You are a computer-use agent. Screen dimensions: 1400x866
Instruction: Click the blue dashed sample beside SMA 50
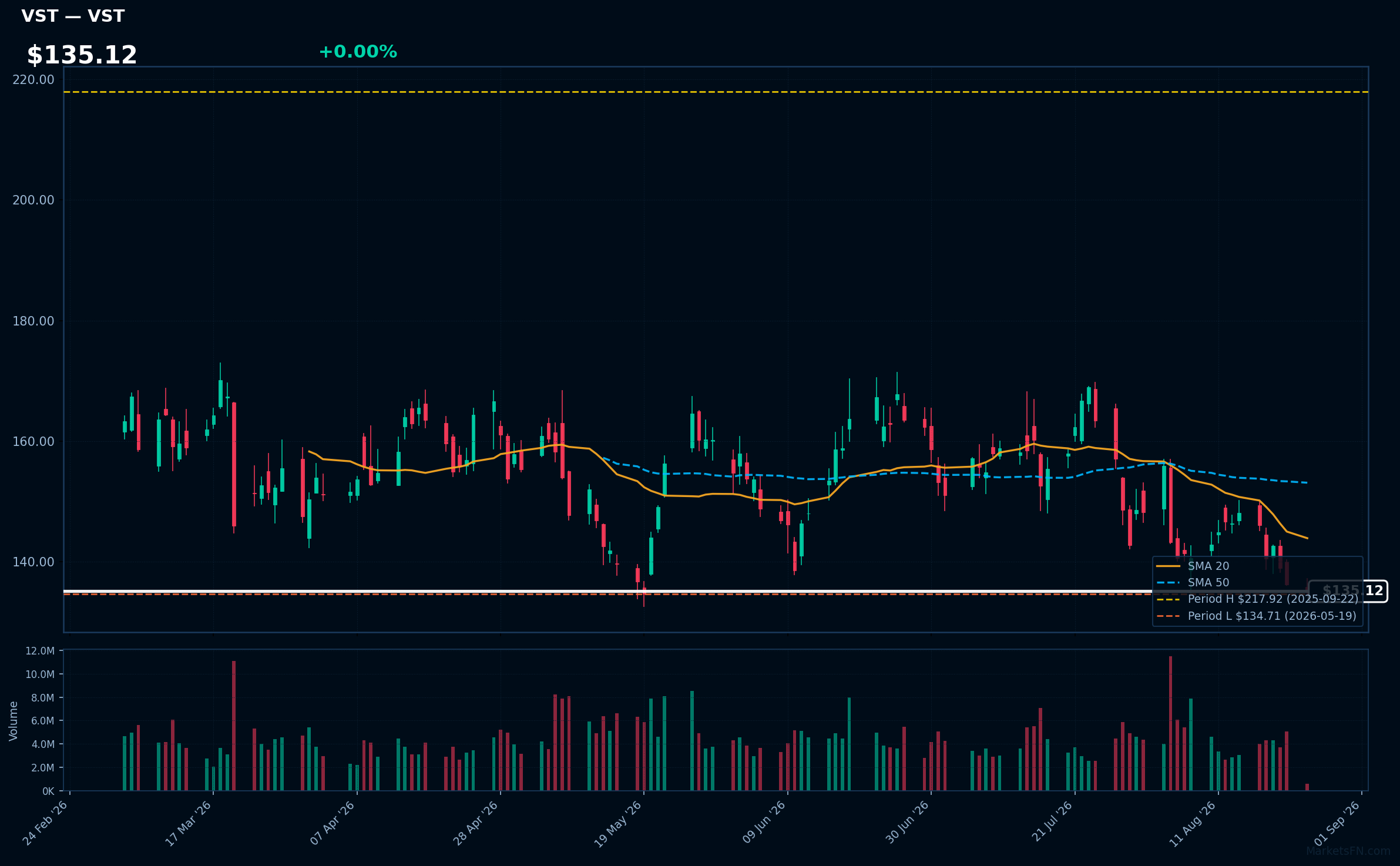point(1169,583)
